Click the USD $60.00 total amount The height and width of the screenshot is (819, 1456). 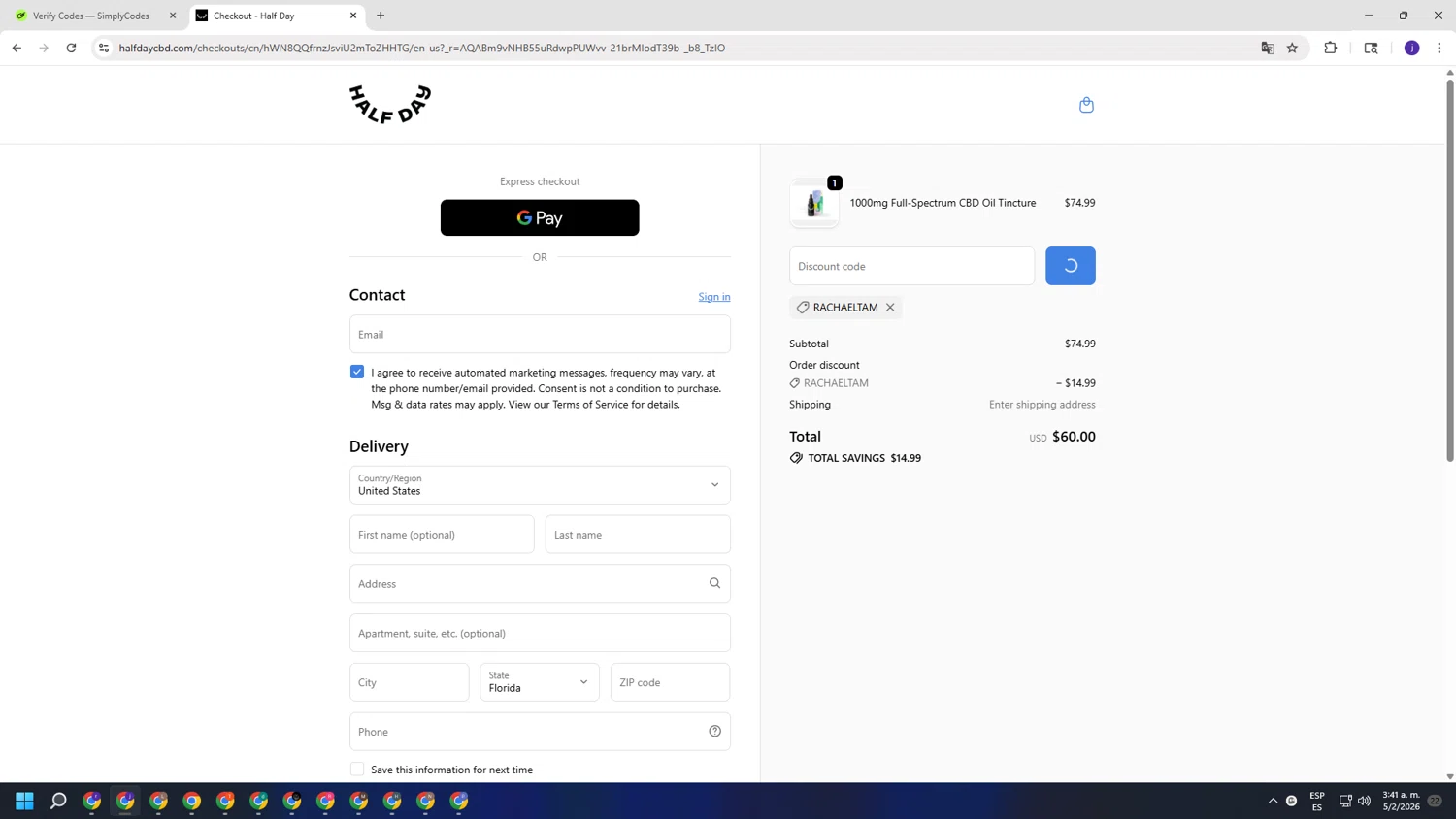(1062, 437)
